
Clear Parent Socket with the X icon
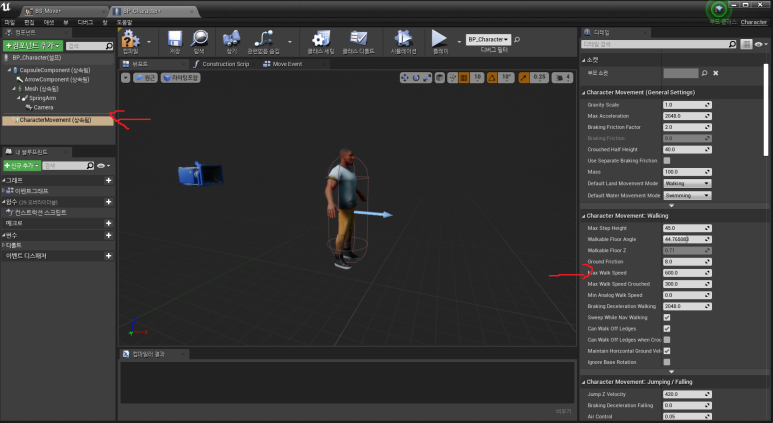716,73
